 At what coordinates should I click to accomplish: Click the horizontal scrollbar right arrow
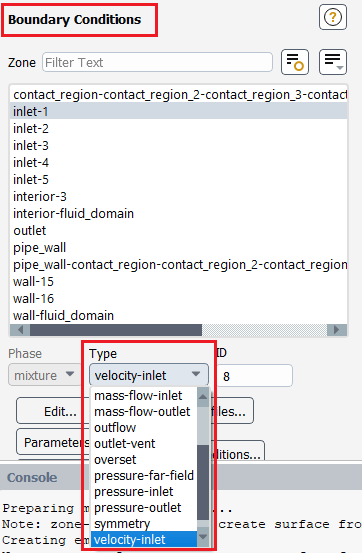tap(337, 330)
